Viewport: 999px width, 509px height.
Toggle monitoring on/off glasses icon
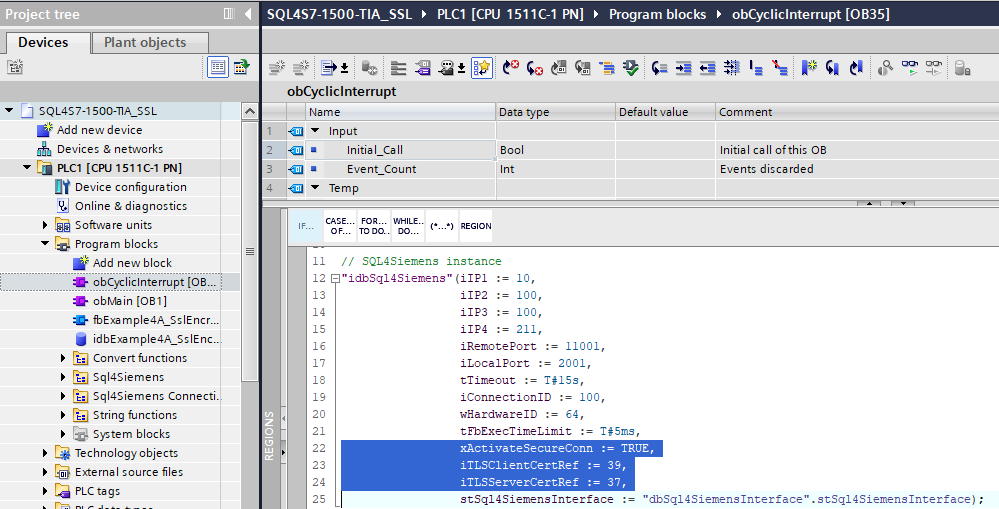(910, 67)
